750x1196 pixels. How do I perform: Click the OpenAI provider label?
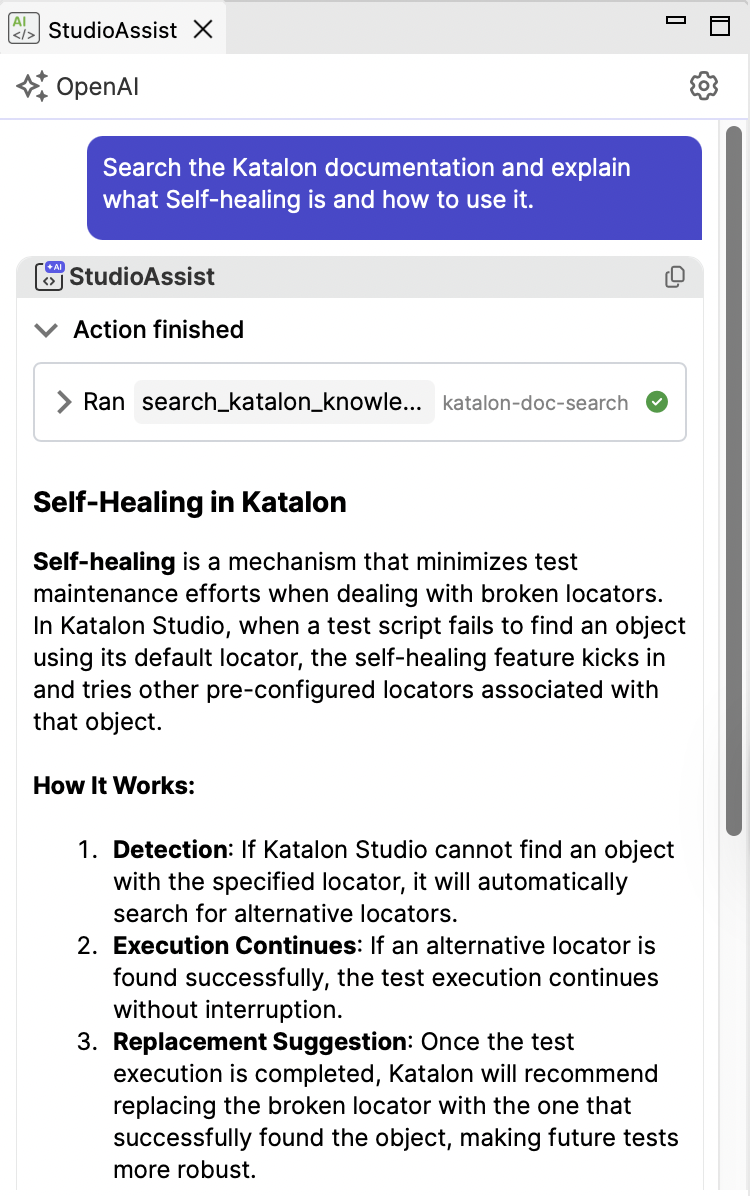(x=98, y=87)
